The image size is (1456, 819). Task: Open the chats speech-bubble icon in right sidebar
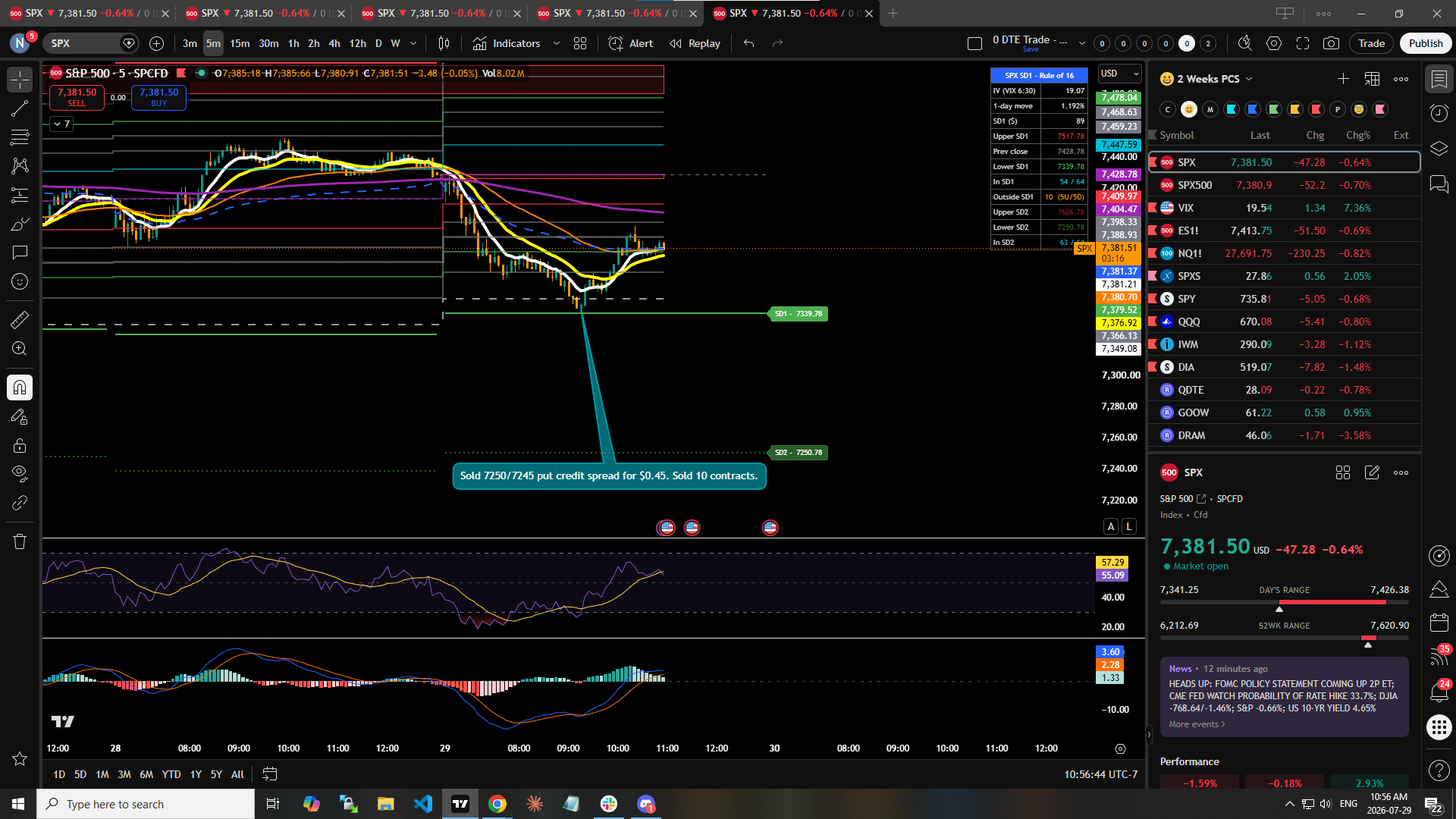[1439, 184]
